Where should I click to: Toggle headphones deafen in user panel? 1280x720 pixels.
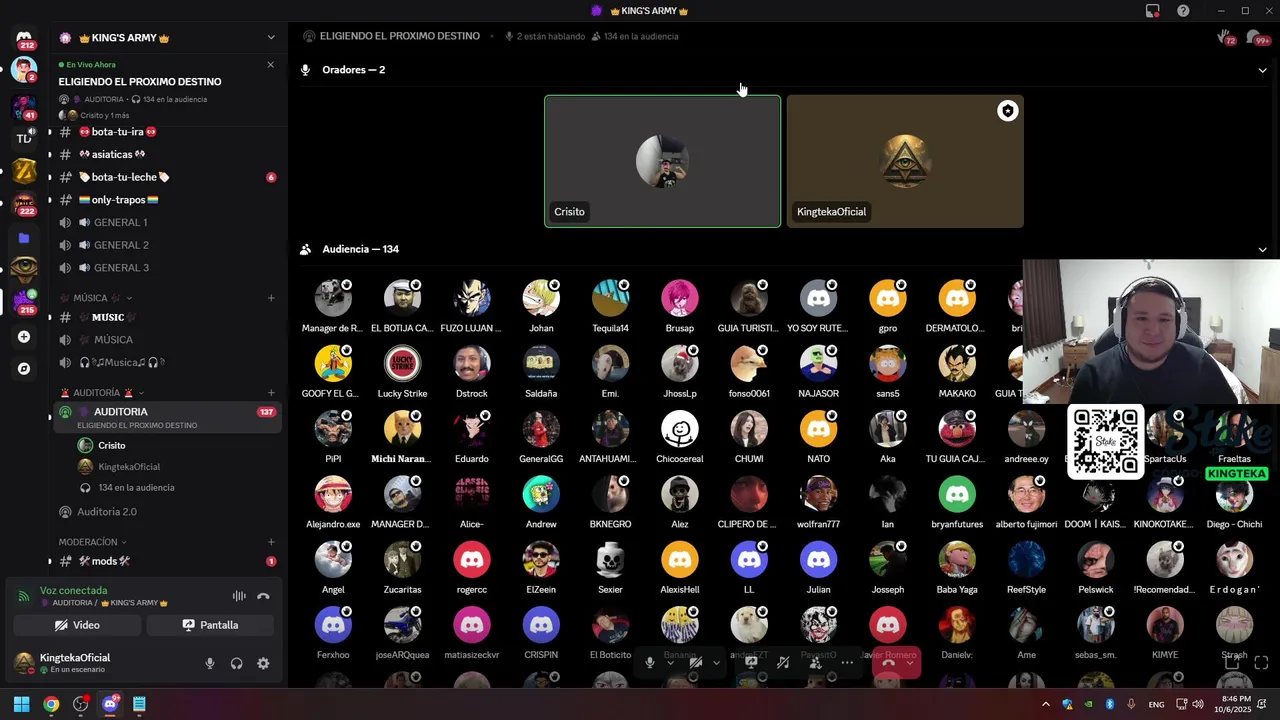pyautogui.click(x=237, y=663)
